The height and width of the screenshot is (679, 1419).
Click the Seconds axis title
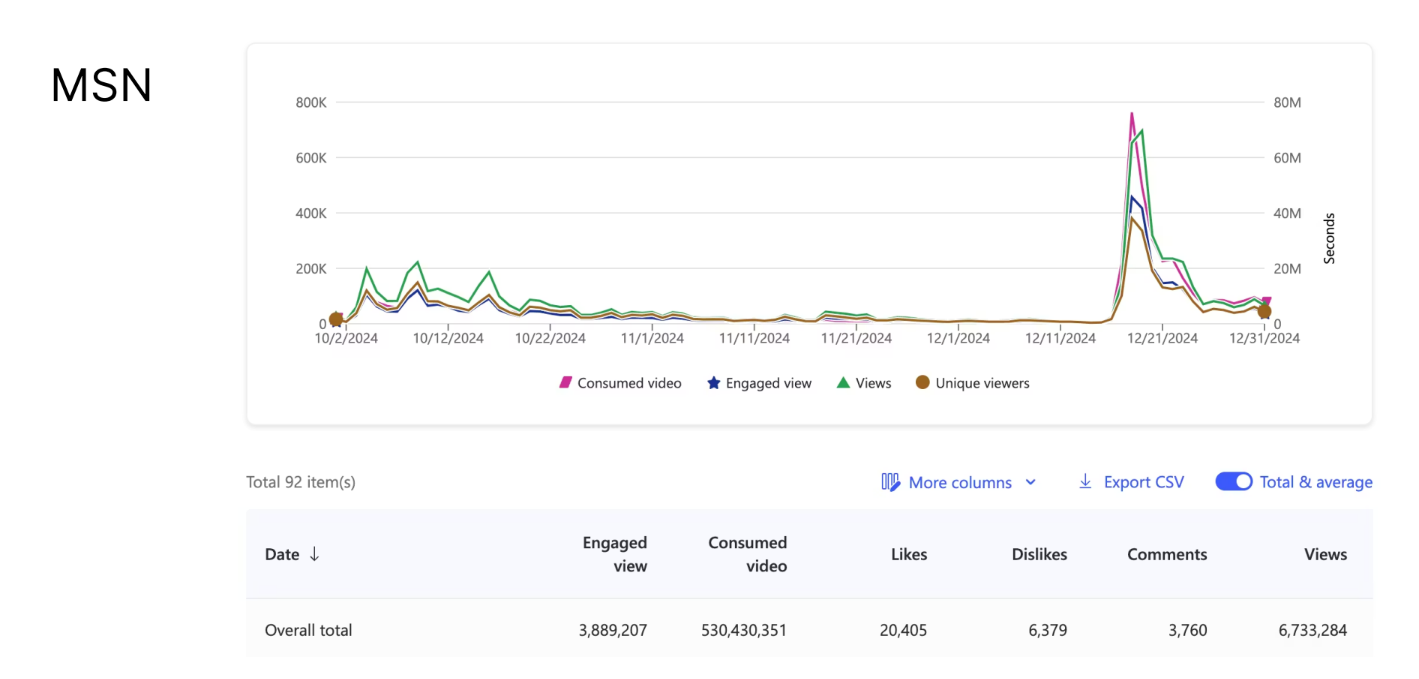click(1329, 238)
